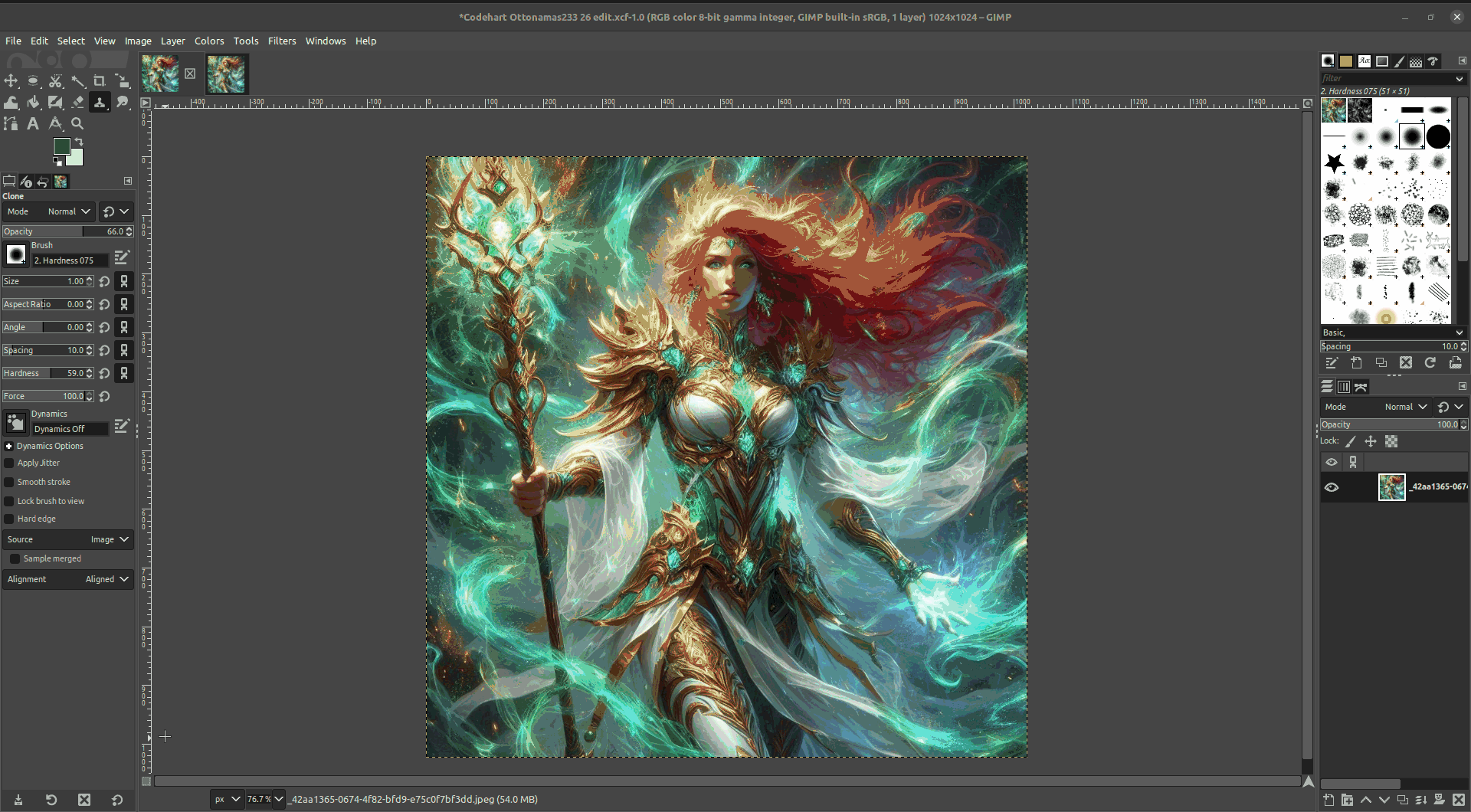
Task: Click the second image tab thumbnail
Action: pos(226,74)
